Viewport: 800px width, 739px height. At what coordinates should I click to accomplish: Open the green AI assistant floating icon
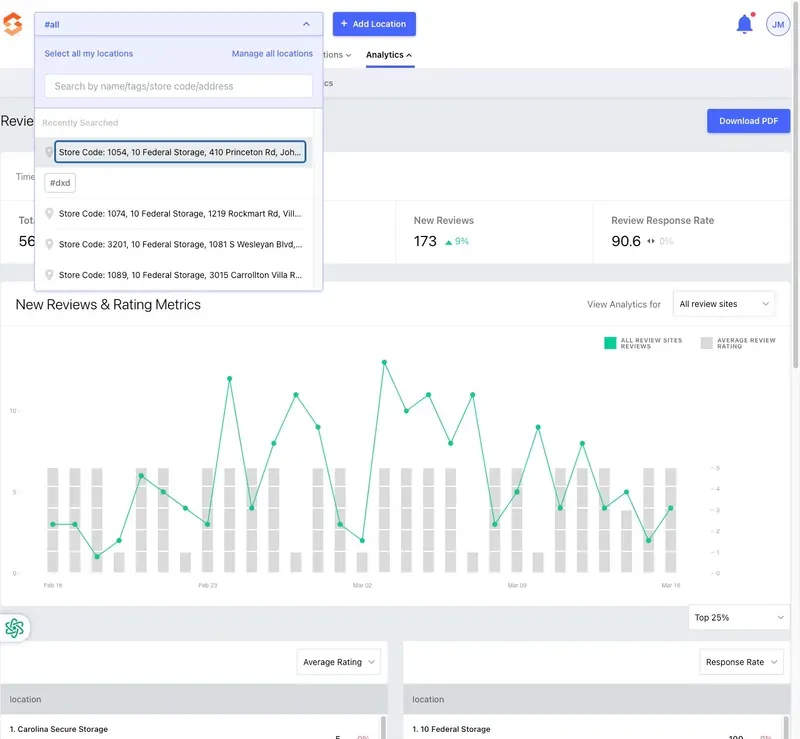[x=14, y=628]
